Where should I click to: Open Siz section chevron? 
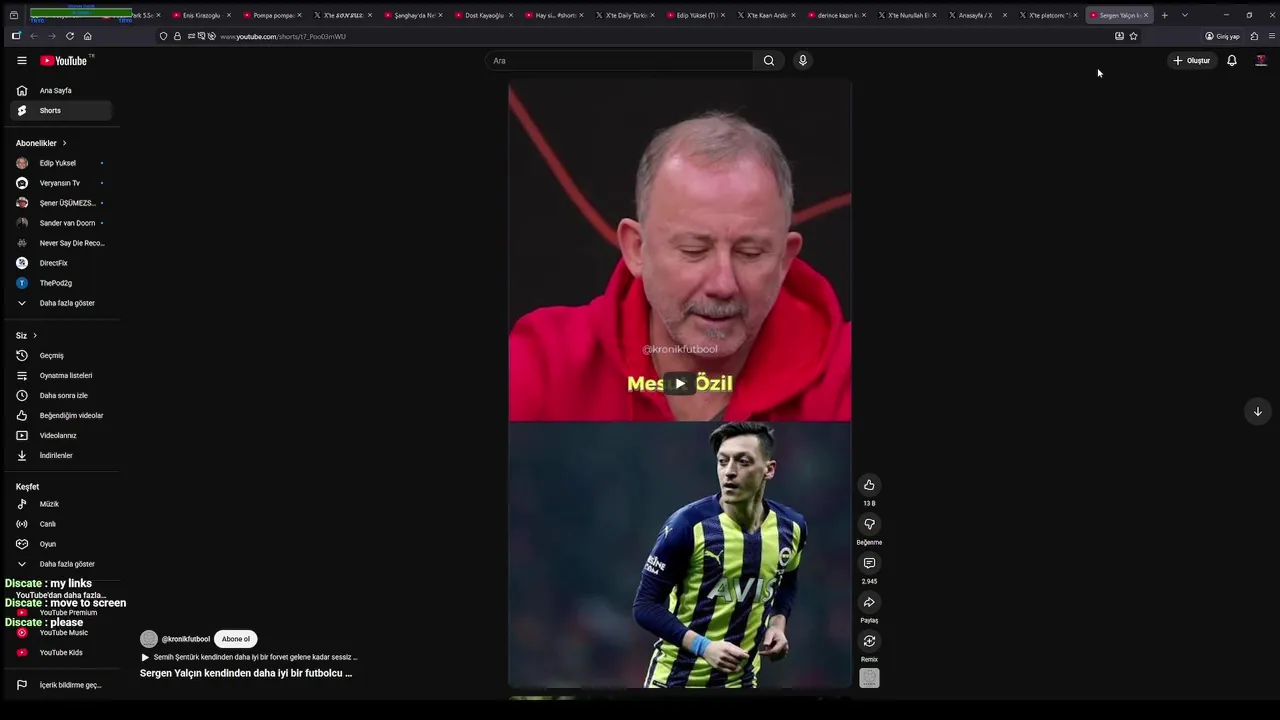tap(35, 335)
